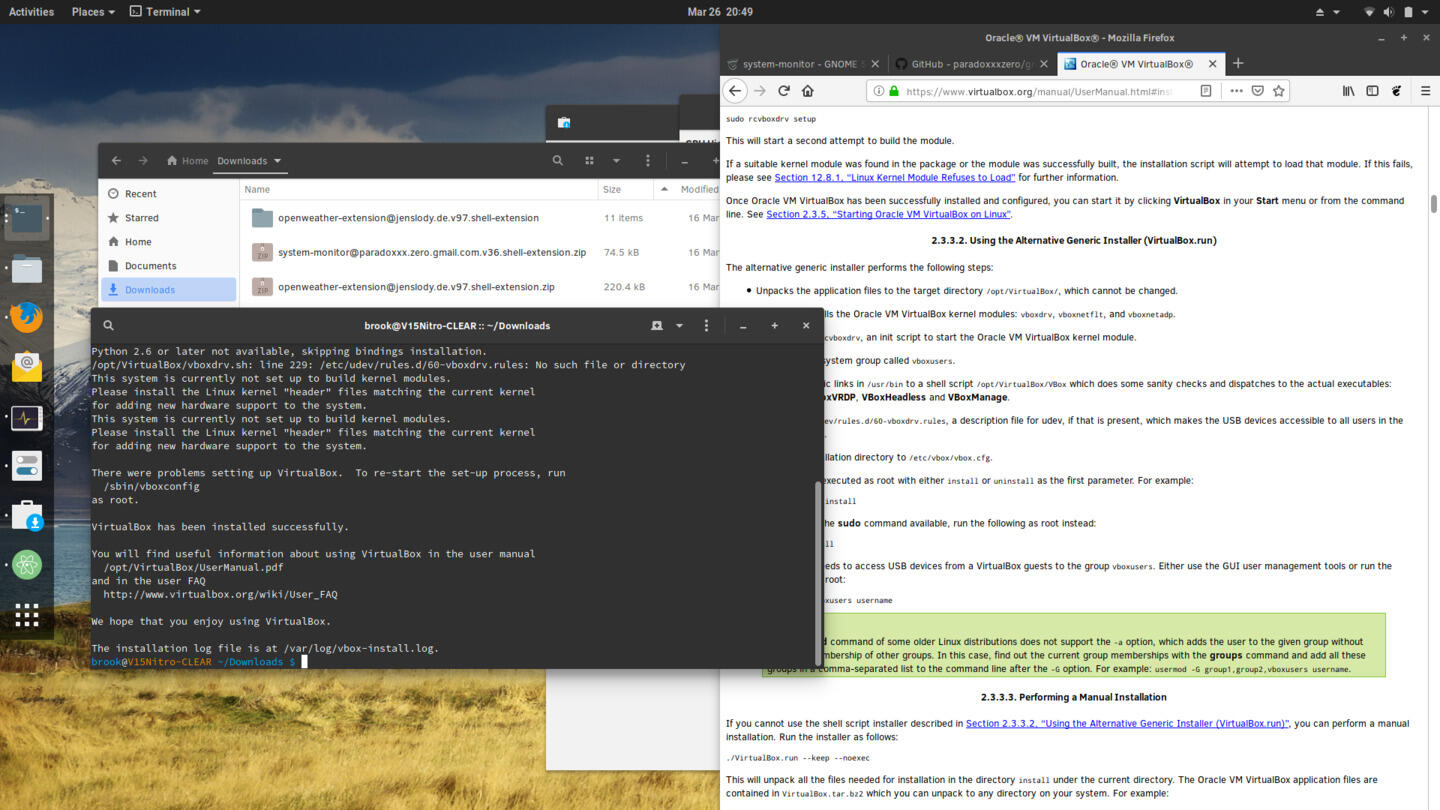Open the Files three-dot menu
The width and height of the screenshot is (1440, 810).
pyautogui.click(x=648, y=160)
